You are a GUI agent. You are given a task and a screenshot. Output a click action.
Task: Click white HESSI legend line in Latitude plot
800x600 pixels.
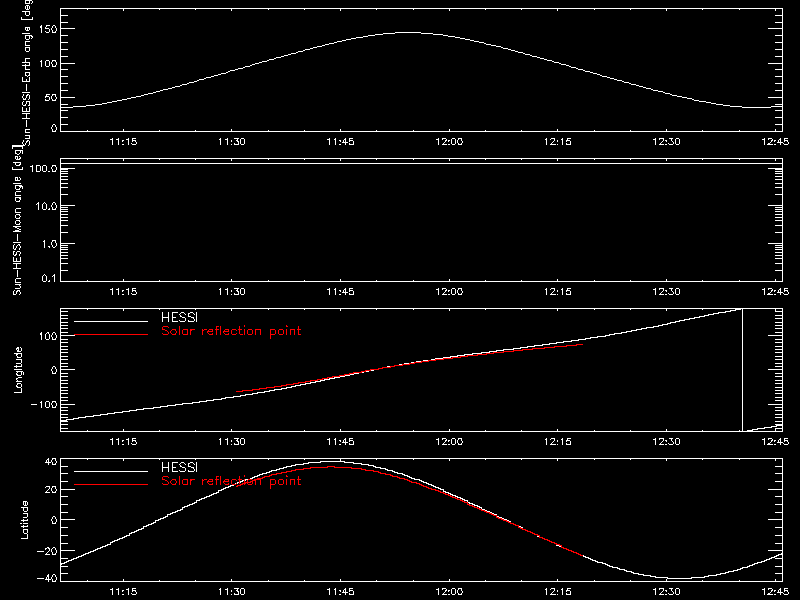pos(111,471)
